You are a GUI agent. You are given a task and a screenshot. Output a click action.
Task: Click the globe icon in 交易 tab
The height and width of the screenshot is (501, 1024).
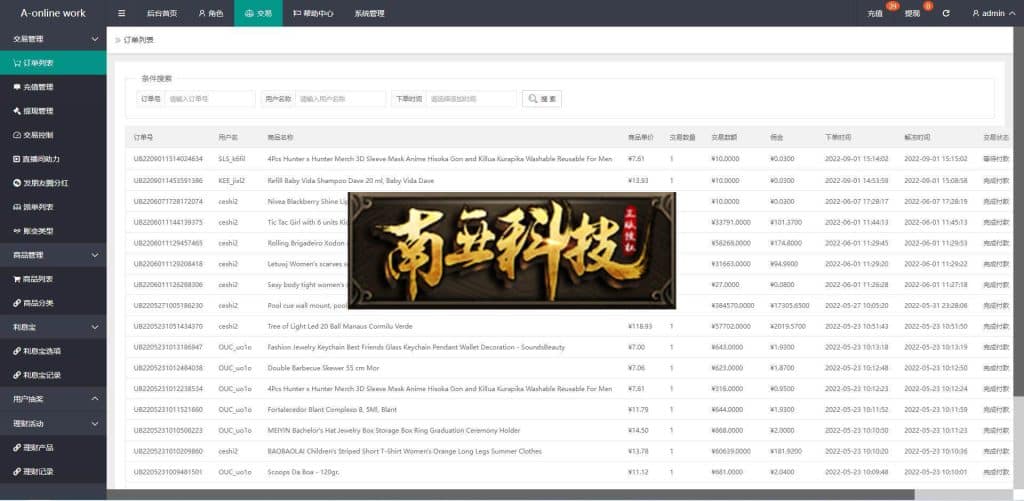tap(249, 13)
